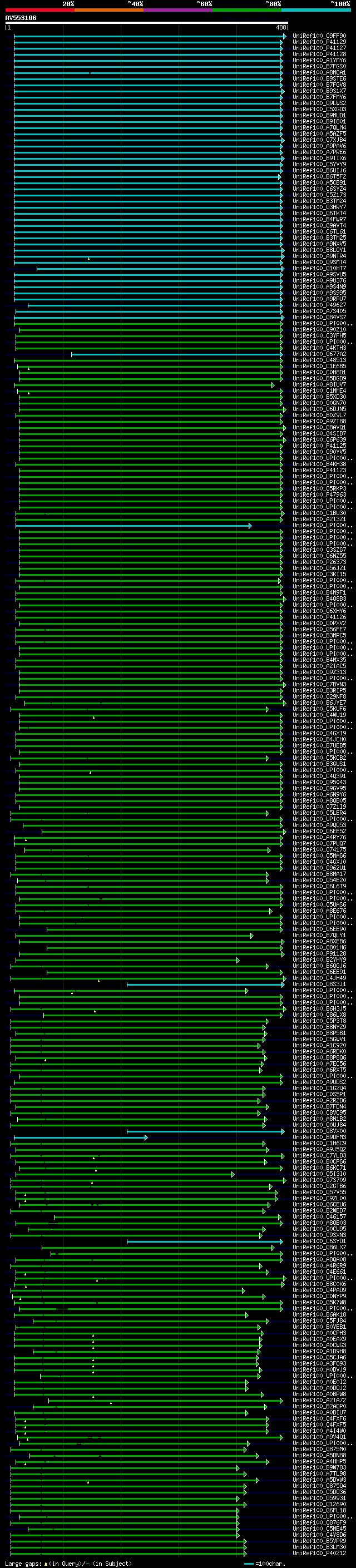This screenshot has height=1568, width=356.
Task: Click the white AV553106 query sequence bar
Action: pos(147,22)
